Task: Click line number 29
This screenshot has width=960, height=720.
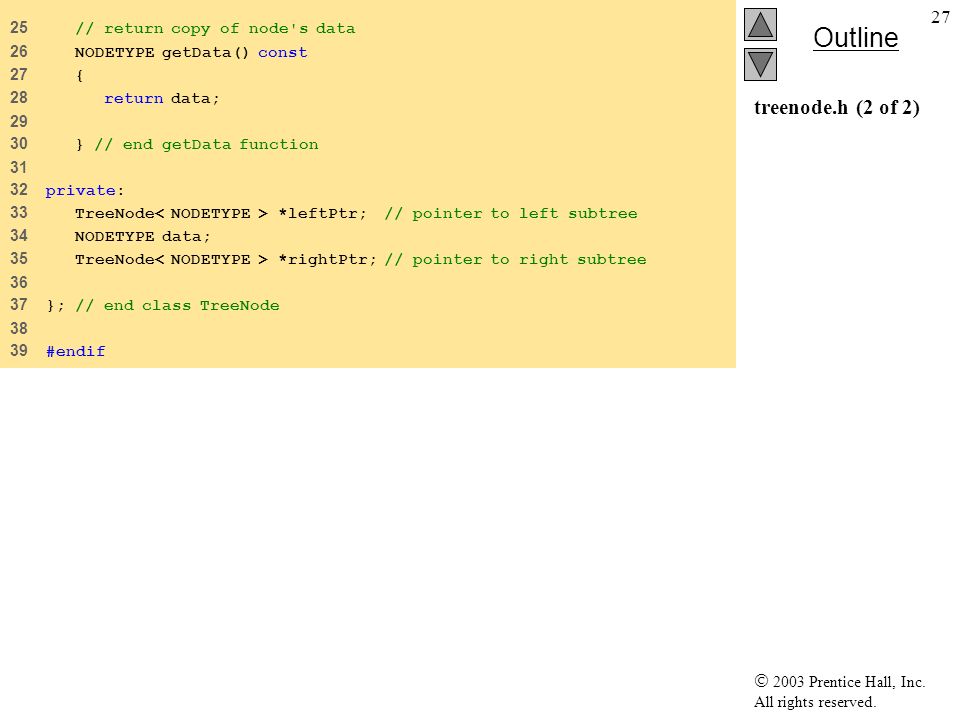Action: [19, 121]
